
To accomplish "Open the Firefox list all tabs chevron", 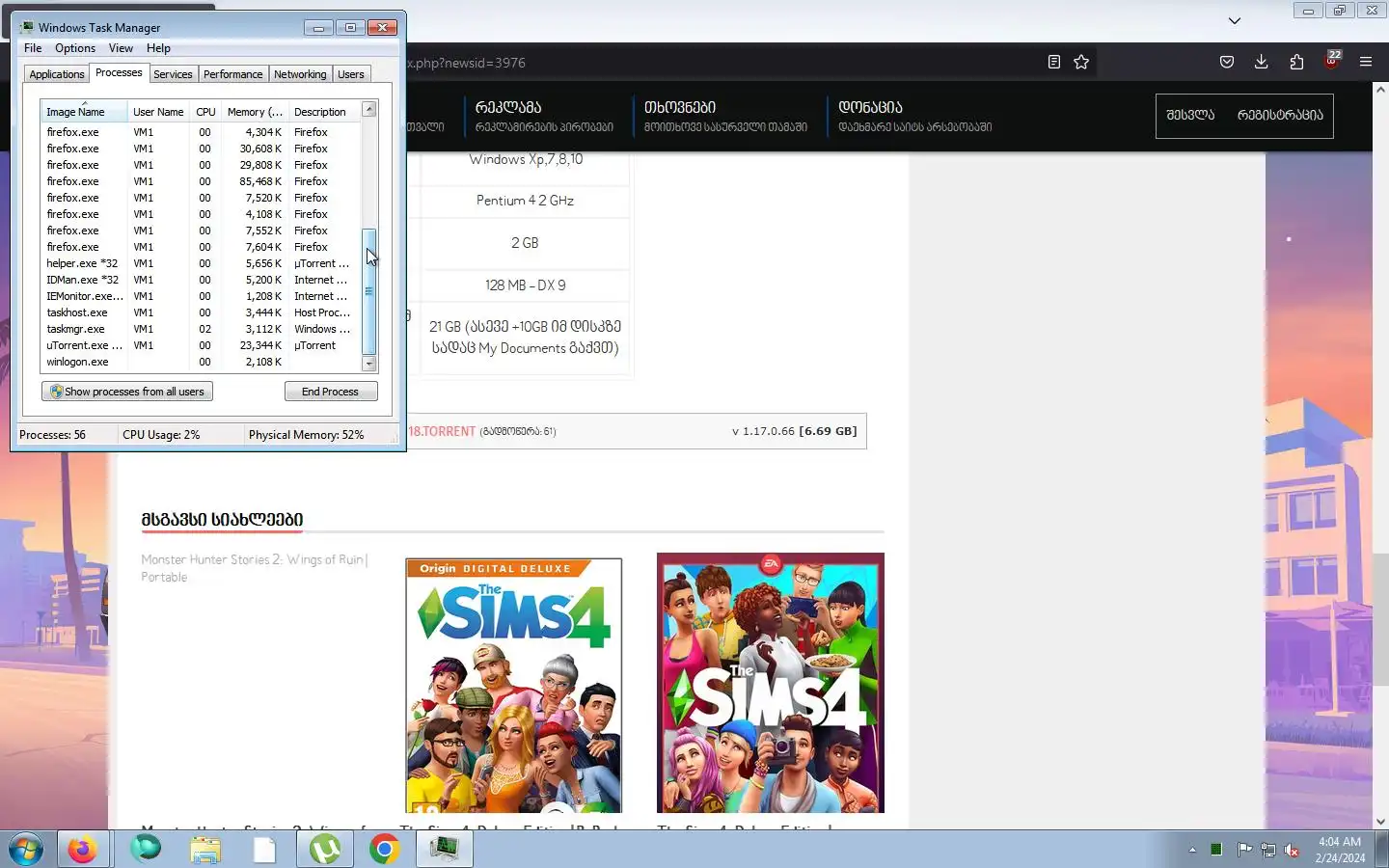I will click(x=1234, y=20).
